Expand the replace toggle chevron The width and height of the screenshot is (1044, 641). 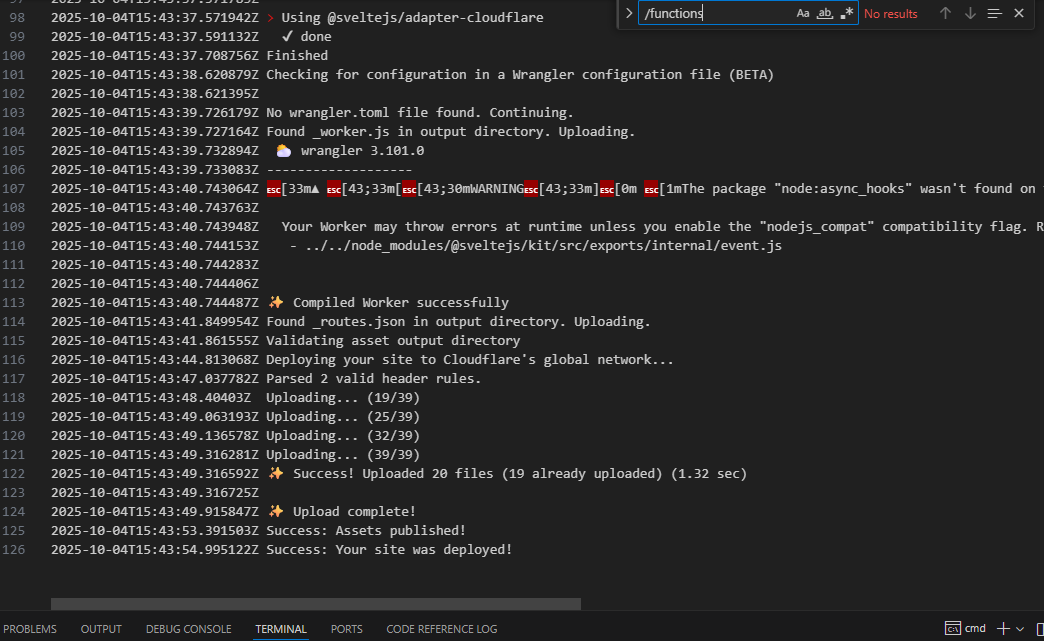click(x=628, y=13)
